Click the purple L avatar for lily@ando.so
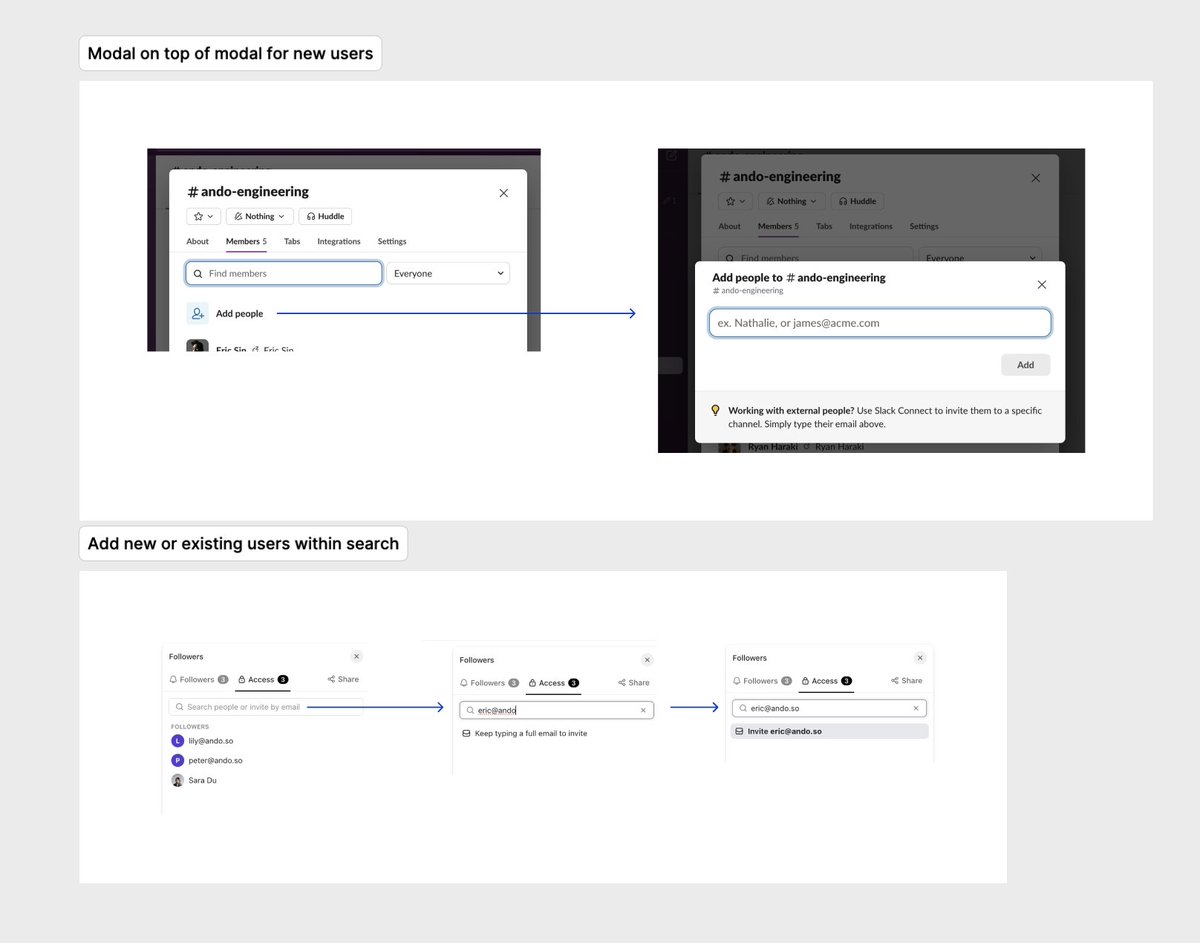This screenshot has width=1200, height=943. 177,741
